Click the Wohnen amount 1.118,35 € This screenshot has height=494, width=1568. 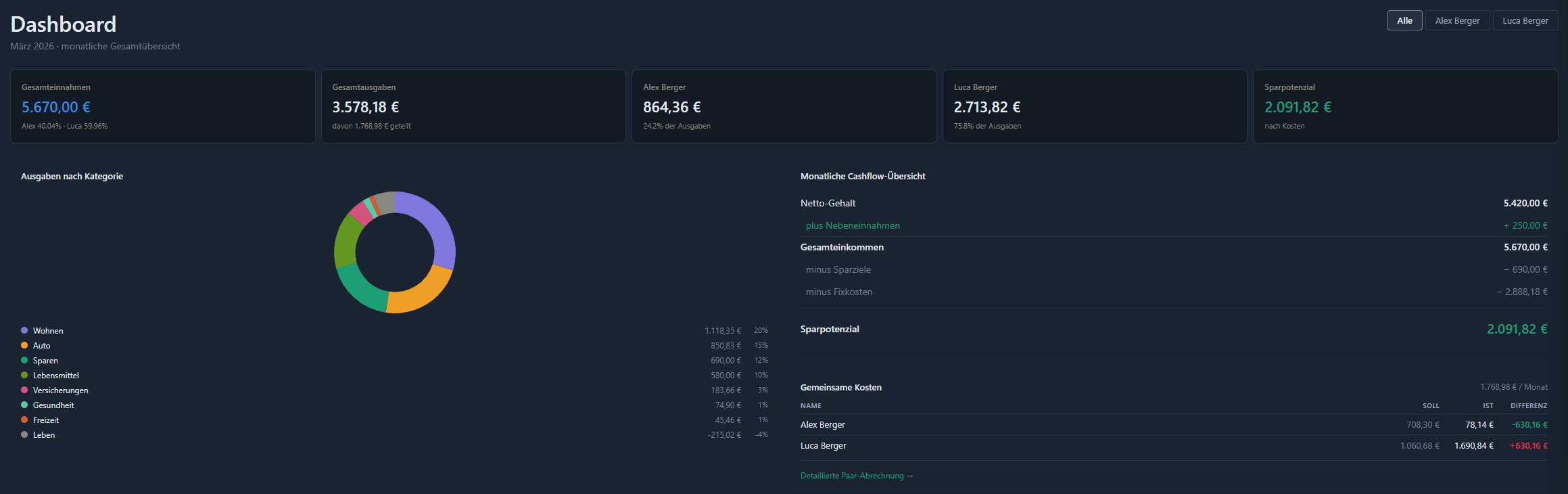tap(723, 331)
